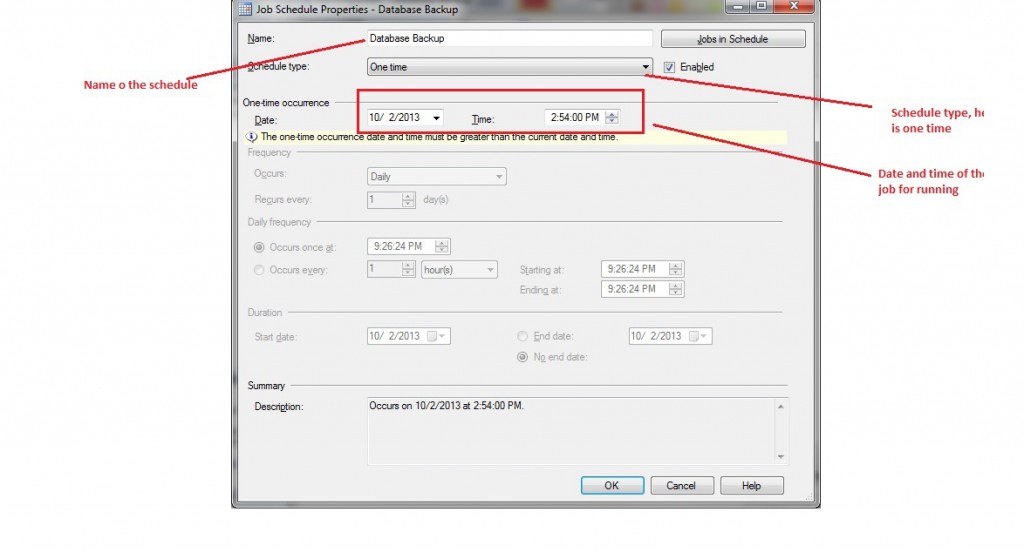Select the Occurs once at radio button

tap(260, 247)
